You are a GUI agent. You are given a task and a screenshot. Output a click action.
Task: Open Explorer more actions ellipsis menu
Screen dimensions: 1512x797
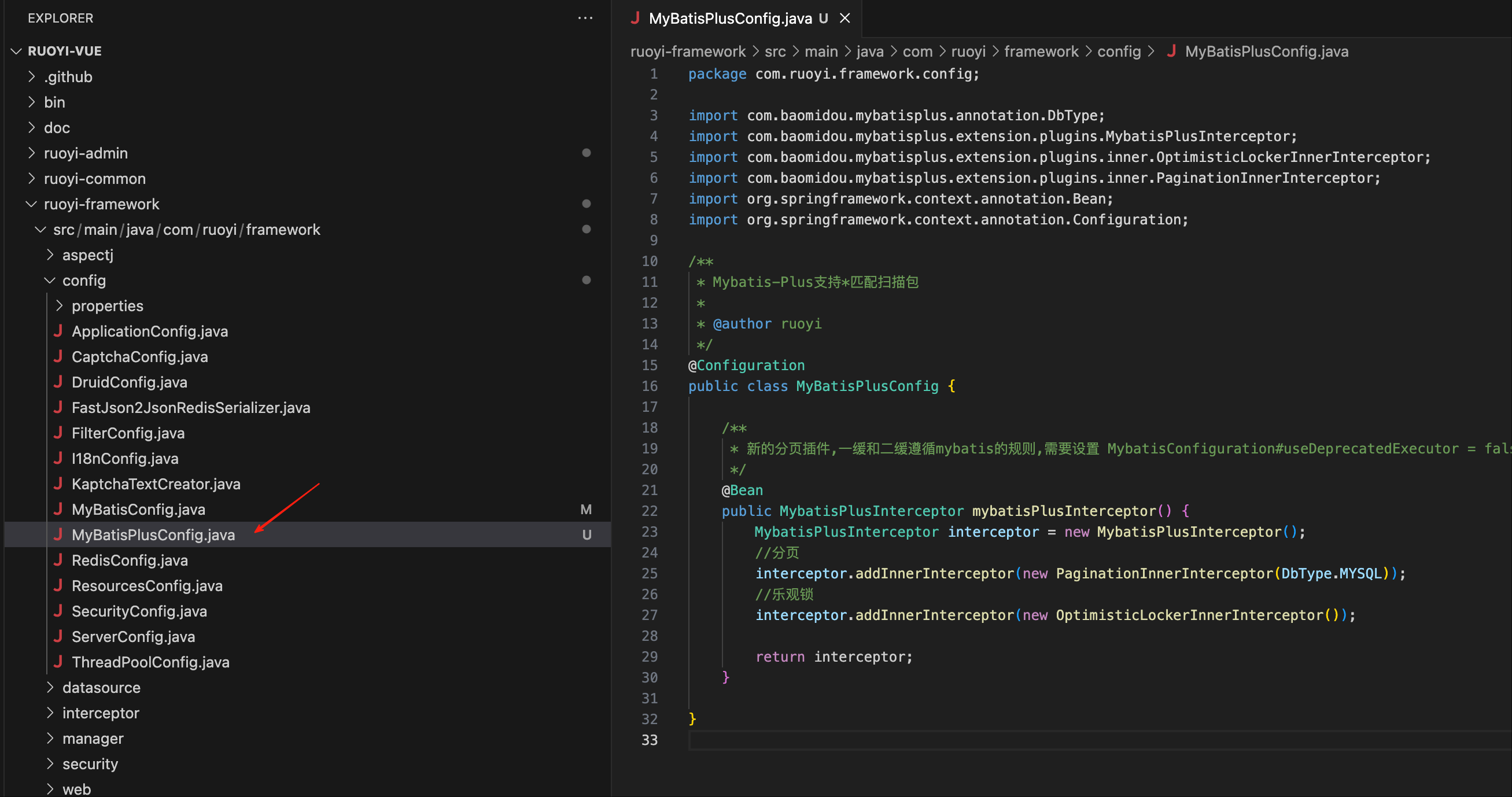point(585,18)
